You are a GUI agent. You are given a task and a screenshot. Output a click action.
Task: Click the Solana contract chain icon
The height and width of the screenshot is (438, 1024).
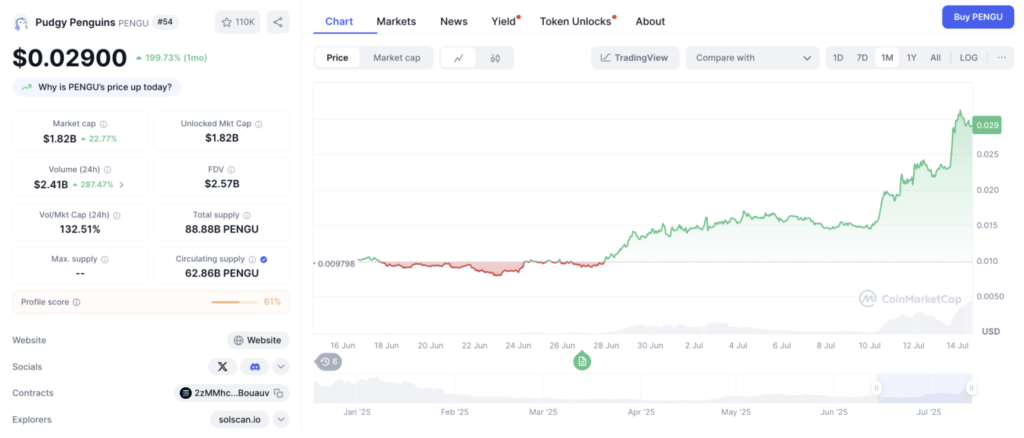click(185, 393)
